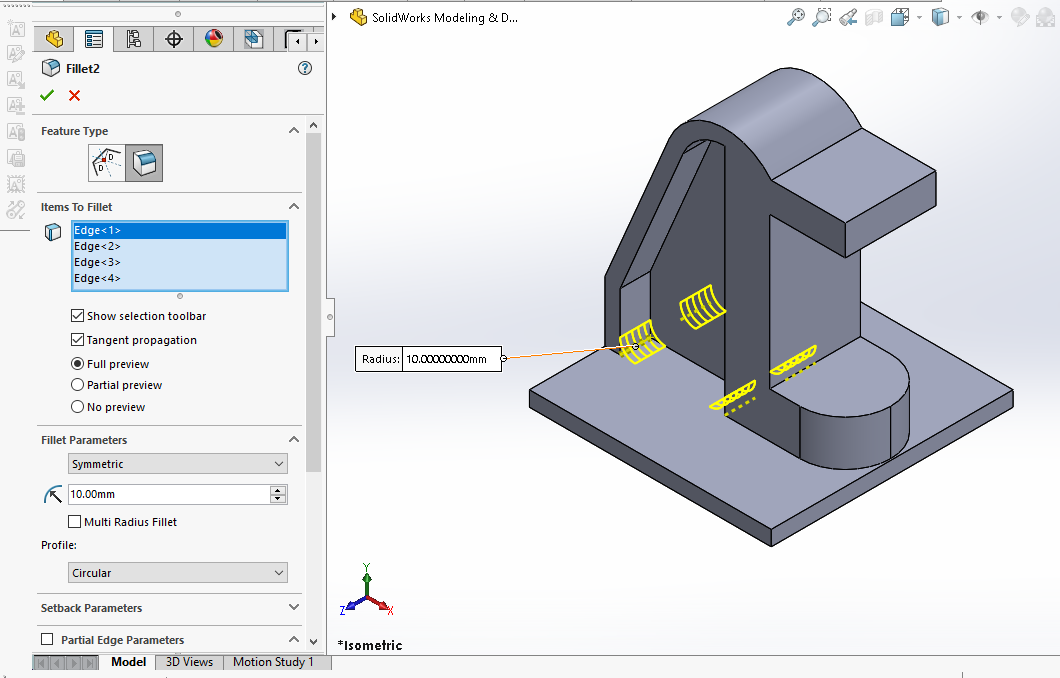Image resolution: width=1060 pixels, height=678 pixels.
Task: Open the Symmetric fillet method dropdown
Action: click(x=178, y=464)
